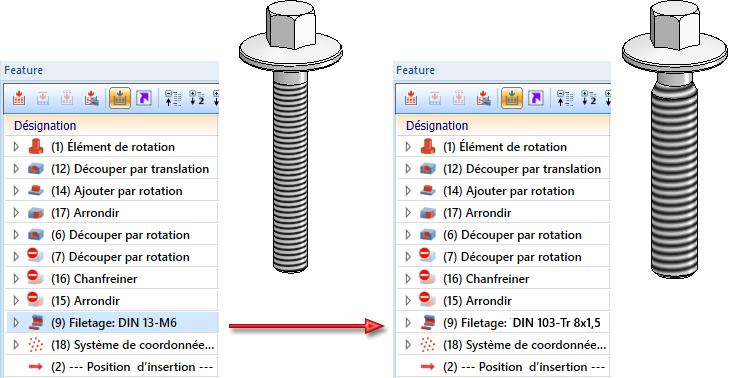
Task: Select (2) Position d'insertion in right panel
Action: 524,367
